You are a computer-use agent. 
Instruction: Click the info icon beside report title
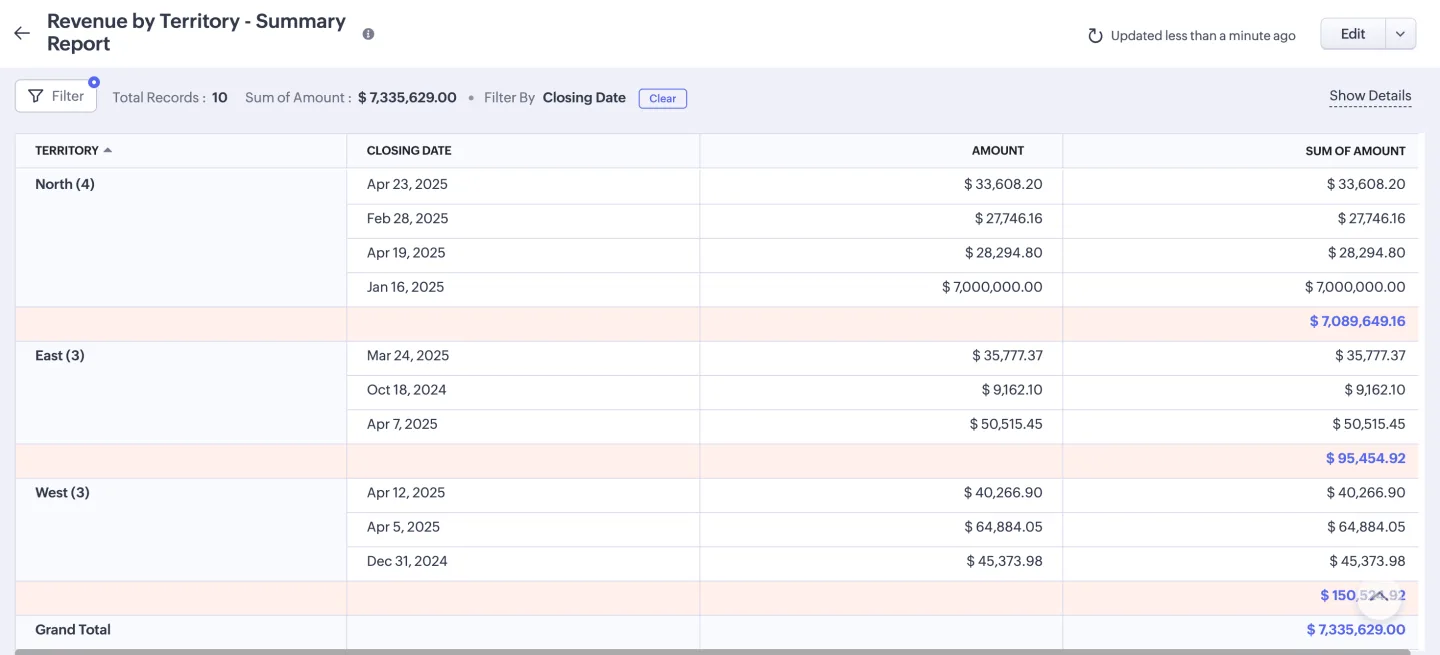pyautogui.click(x=368, y=34)
